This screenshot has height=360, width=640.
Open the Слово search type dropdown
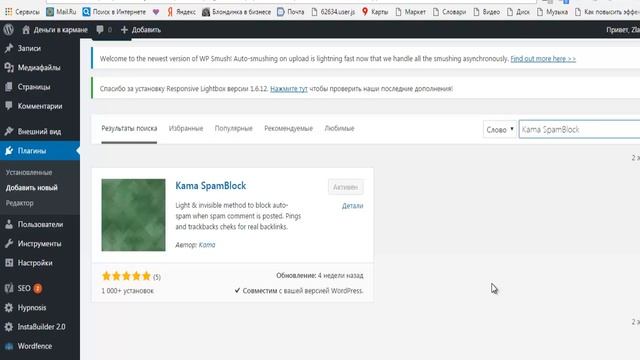pyautogui.click(x=500, y=130)
